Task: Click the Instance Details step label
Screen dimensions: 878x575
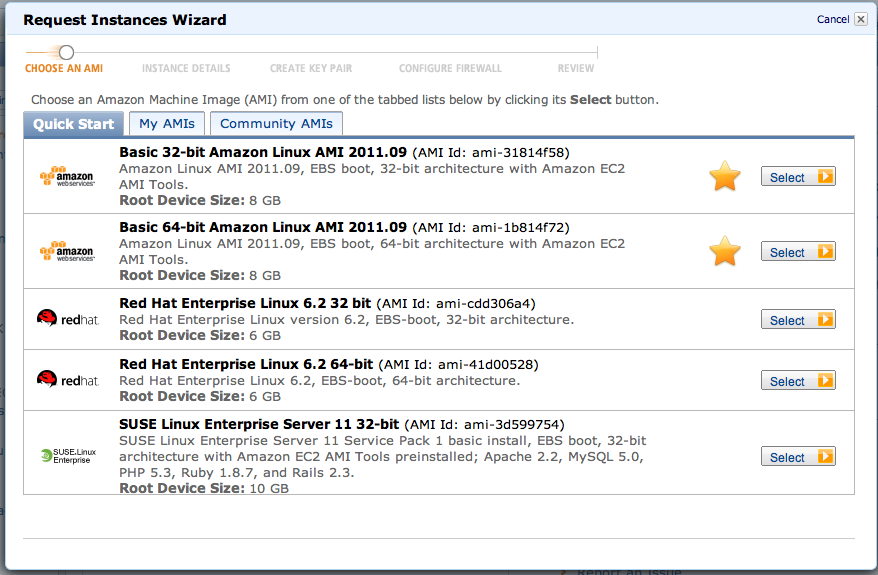Action: coord(186,68)
